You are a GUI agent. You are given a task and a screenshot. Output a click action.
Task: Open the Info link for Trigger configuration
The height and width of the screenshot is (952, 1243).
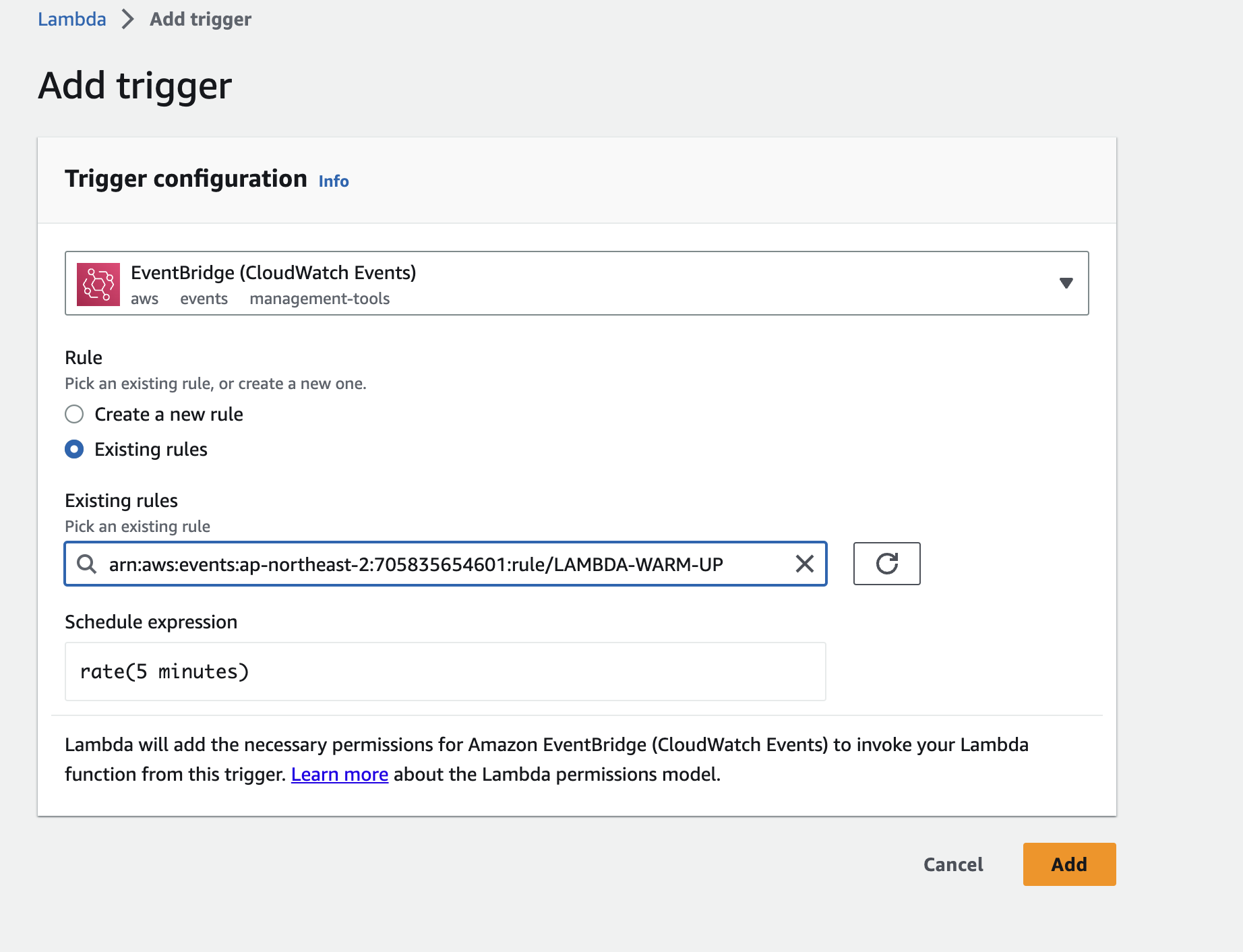334,181
